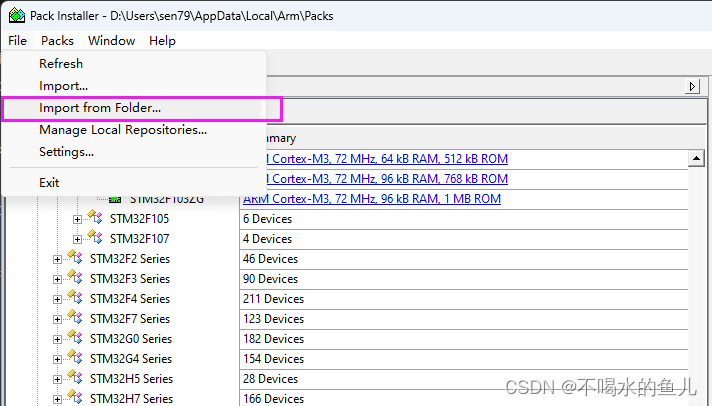
Task: Click the STM32H5 Series icon
Action: point(75,377)
